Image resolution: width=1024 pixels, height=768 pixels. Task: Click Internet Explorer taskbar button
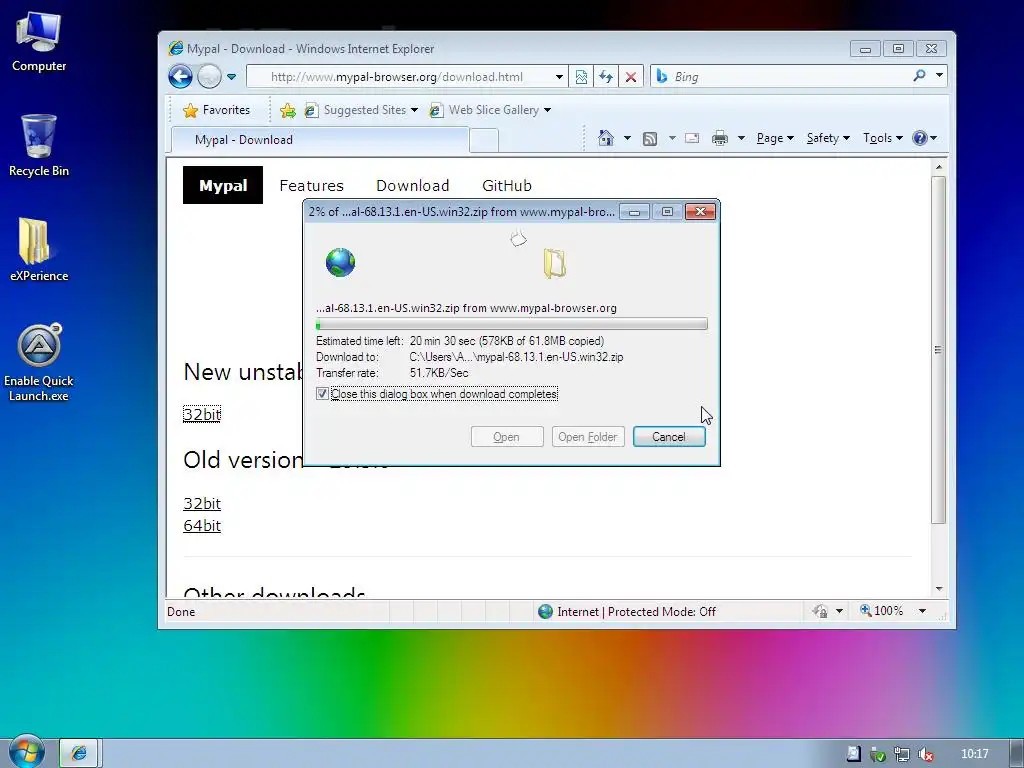[x=79, y=753]
